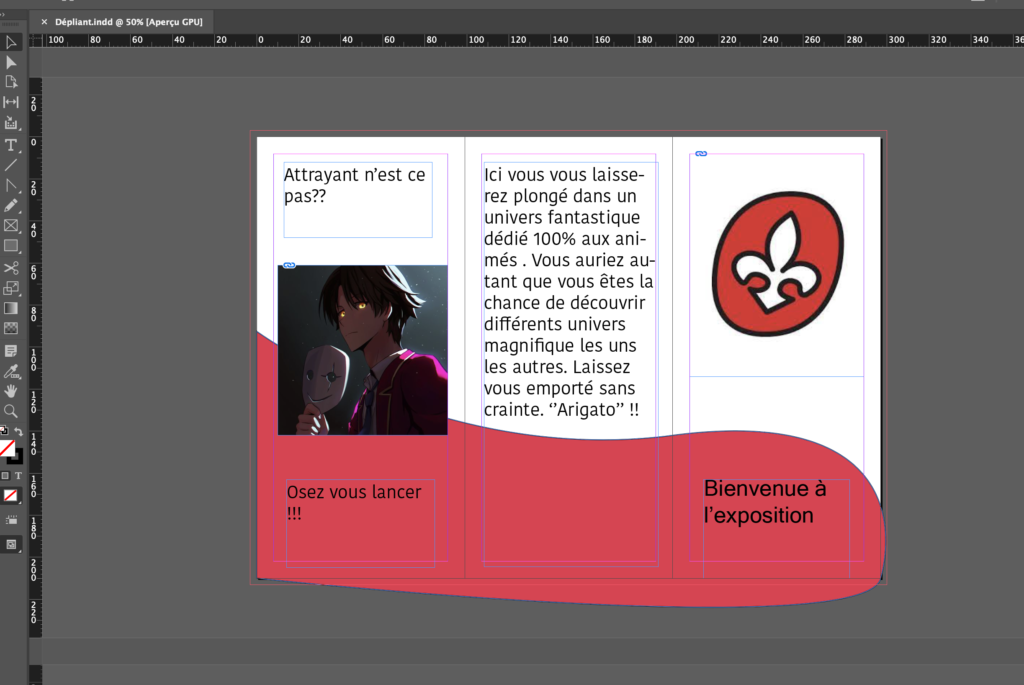Close the Dépliant.indd tab

click(44, 21)
